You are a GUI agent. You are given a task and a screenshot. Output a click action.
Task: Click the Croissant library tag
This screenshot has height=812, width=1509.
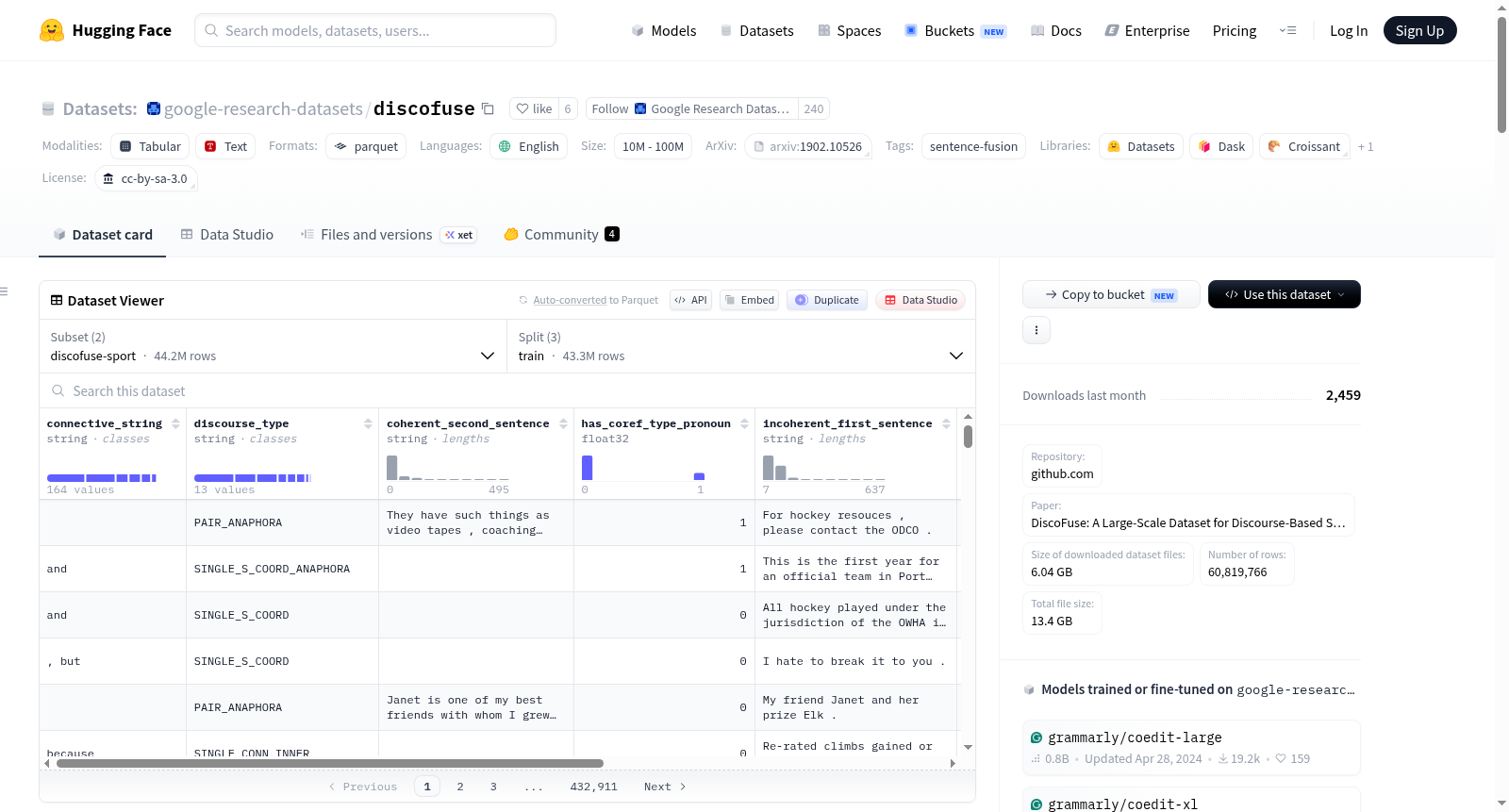[x=1304, y=146]
